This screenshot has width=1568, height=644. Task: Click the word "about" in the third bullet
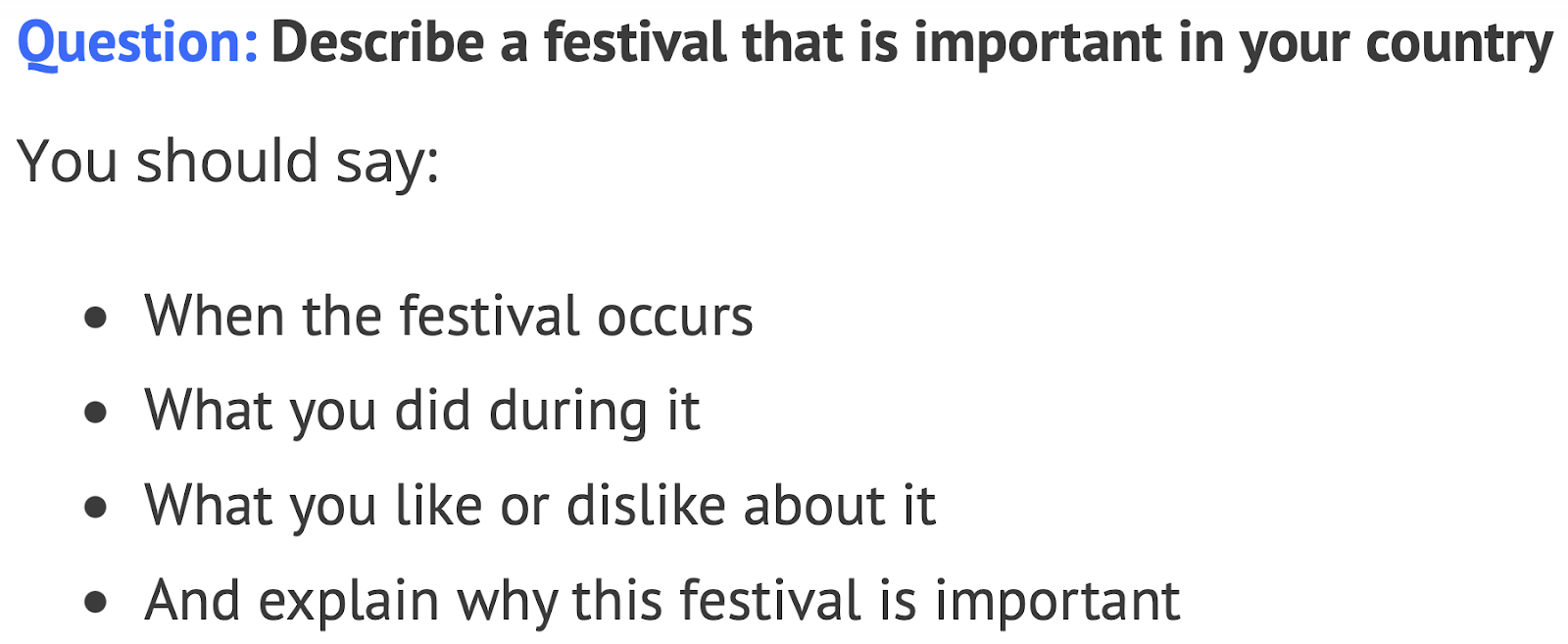click(x=814, y=504)
